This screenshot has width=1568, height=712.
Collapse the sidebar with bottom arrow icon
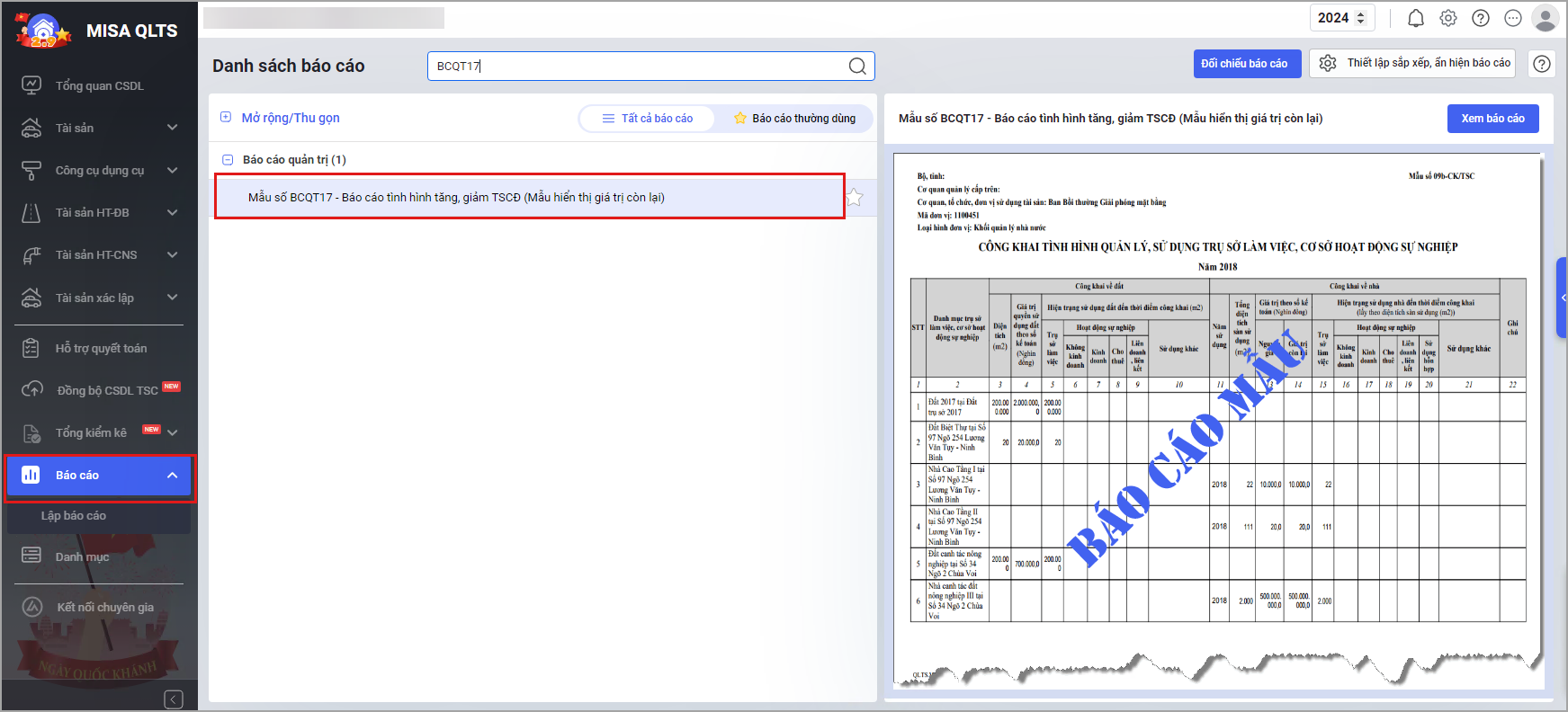pyautogui.click(x=174, y=699)
